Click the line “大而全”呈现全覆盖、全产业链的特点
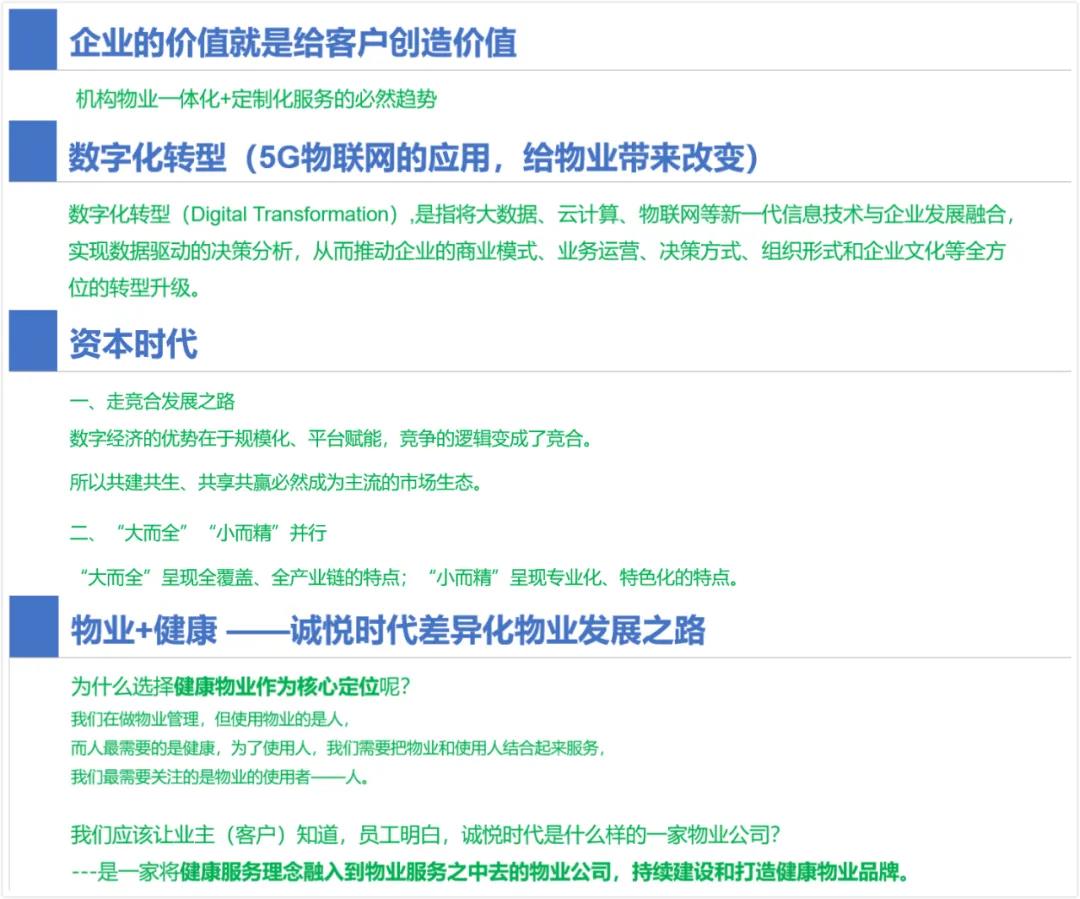 coord(243,577)
